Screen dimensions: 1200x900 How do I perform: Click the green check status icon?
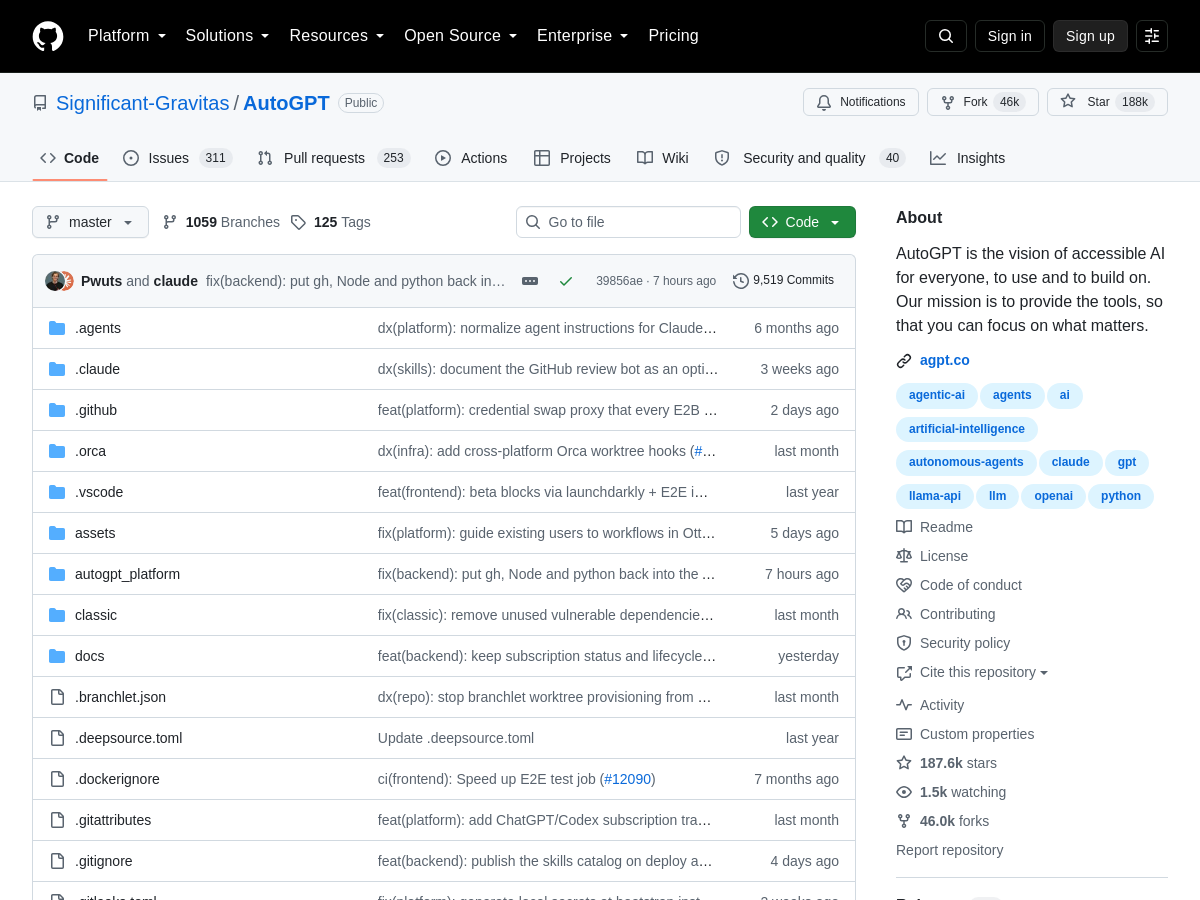[x=566, y=281]
